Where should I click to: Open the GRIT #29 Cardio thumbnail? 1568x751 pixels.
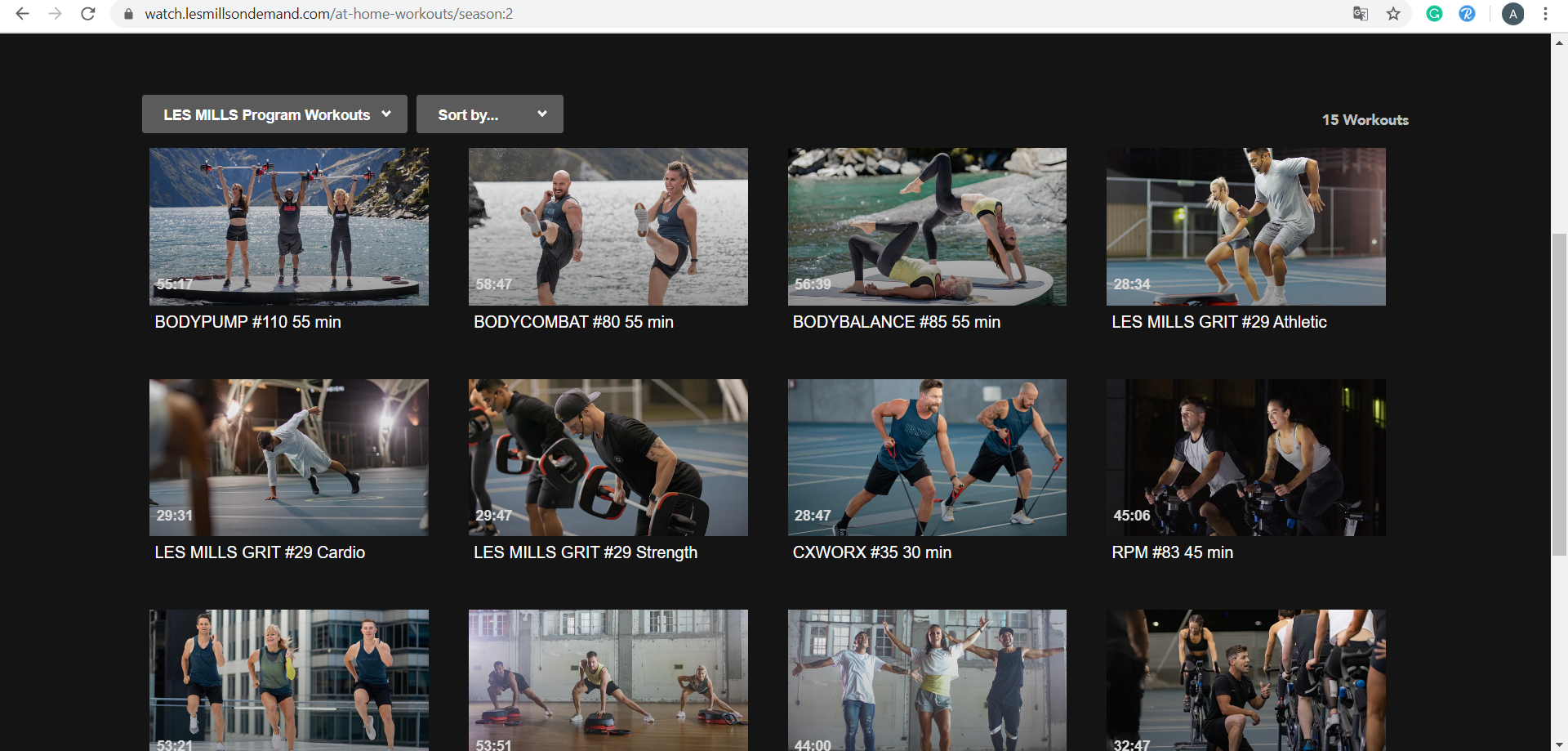[x=289, y=458]
